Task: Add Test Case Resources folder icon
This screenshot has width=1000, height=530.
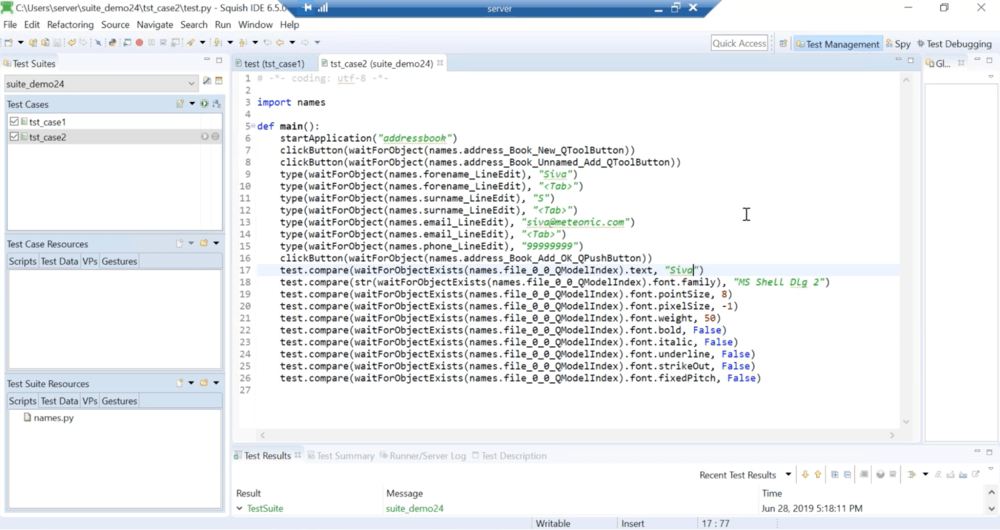Action: (204, 244)
